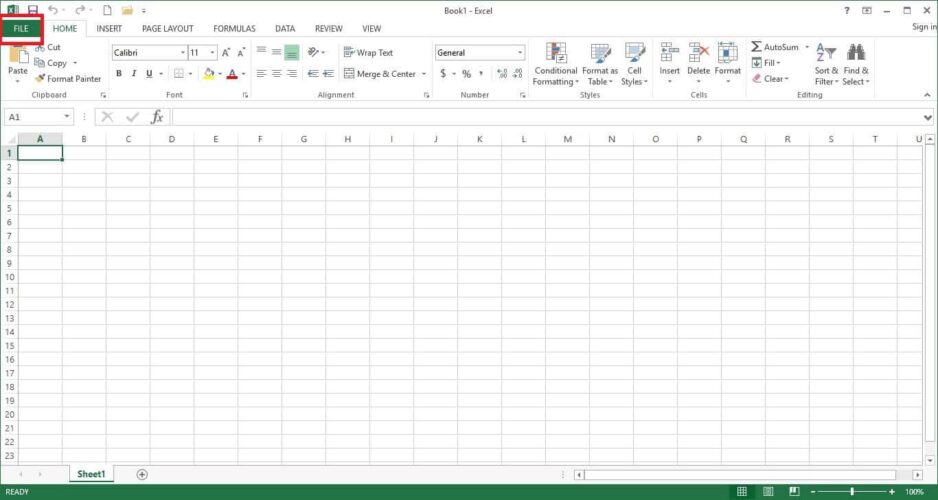Switch to the DATA tab
The height and width of the screenshot is (500, 938).
pyautogui.click(x=285, y=29)
